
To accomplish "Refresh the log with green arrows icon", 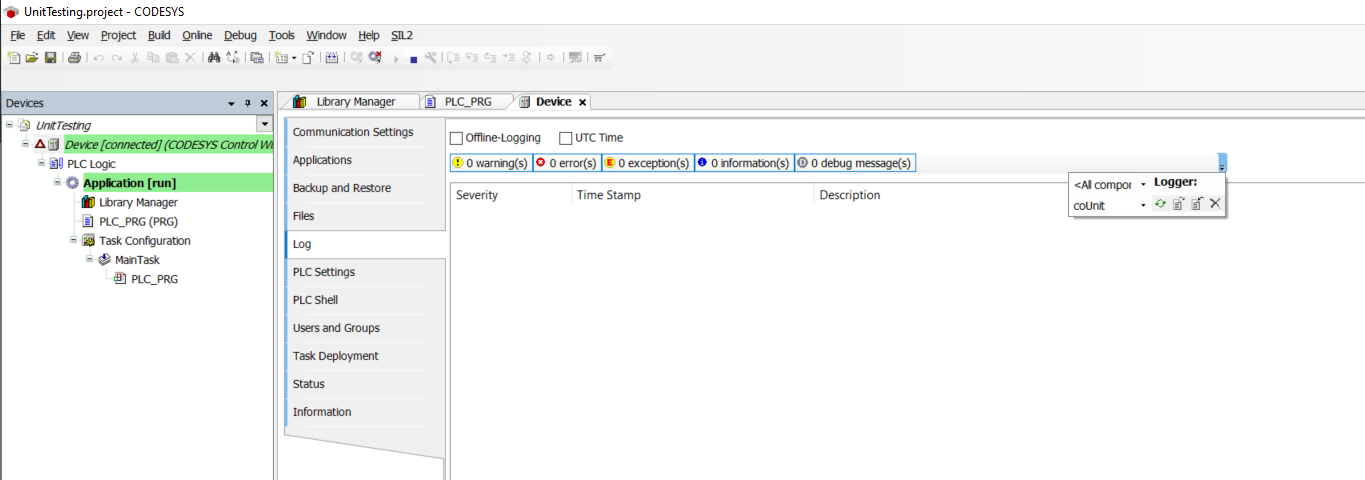I will pos(1160,204).
